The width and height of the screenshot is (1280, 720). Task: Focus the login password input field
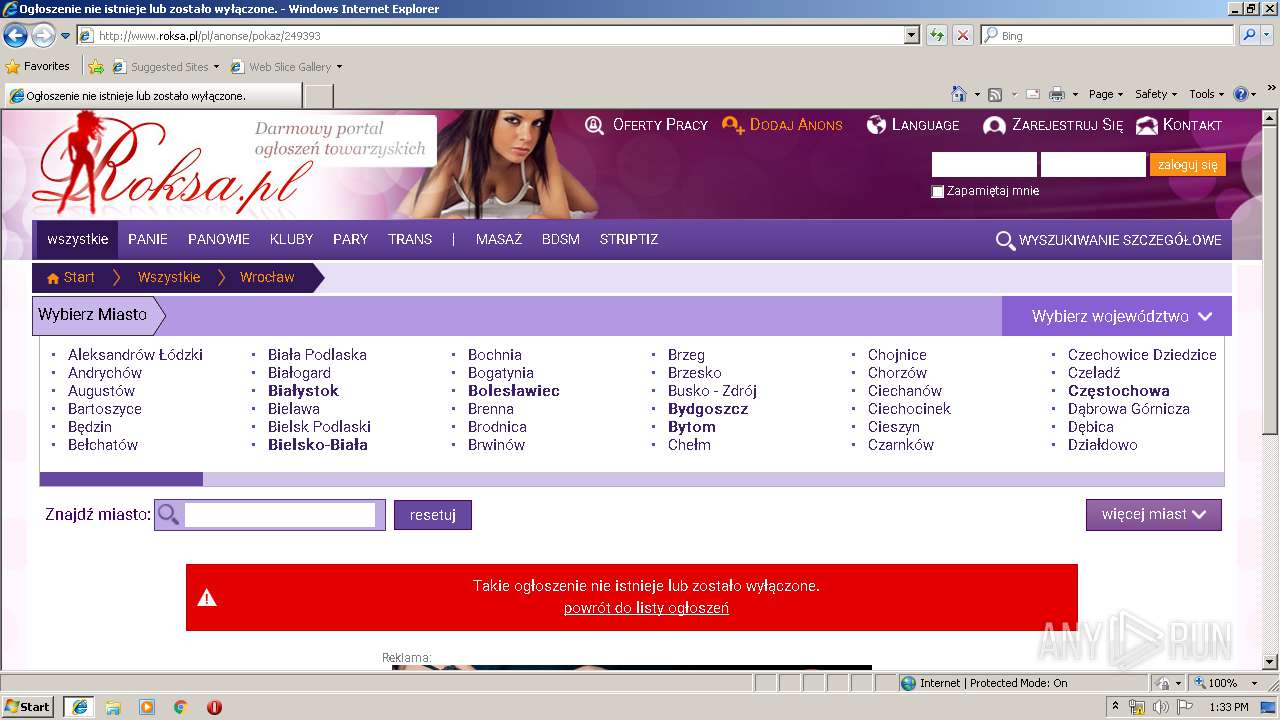(x=1093, y=165)
